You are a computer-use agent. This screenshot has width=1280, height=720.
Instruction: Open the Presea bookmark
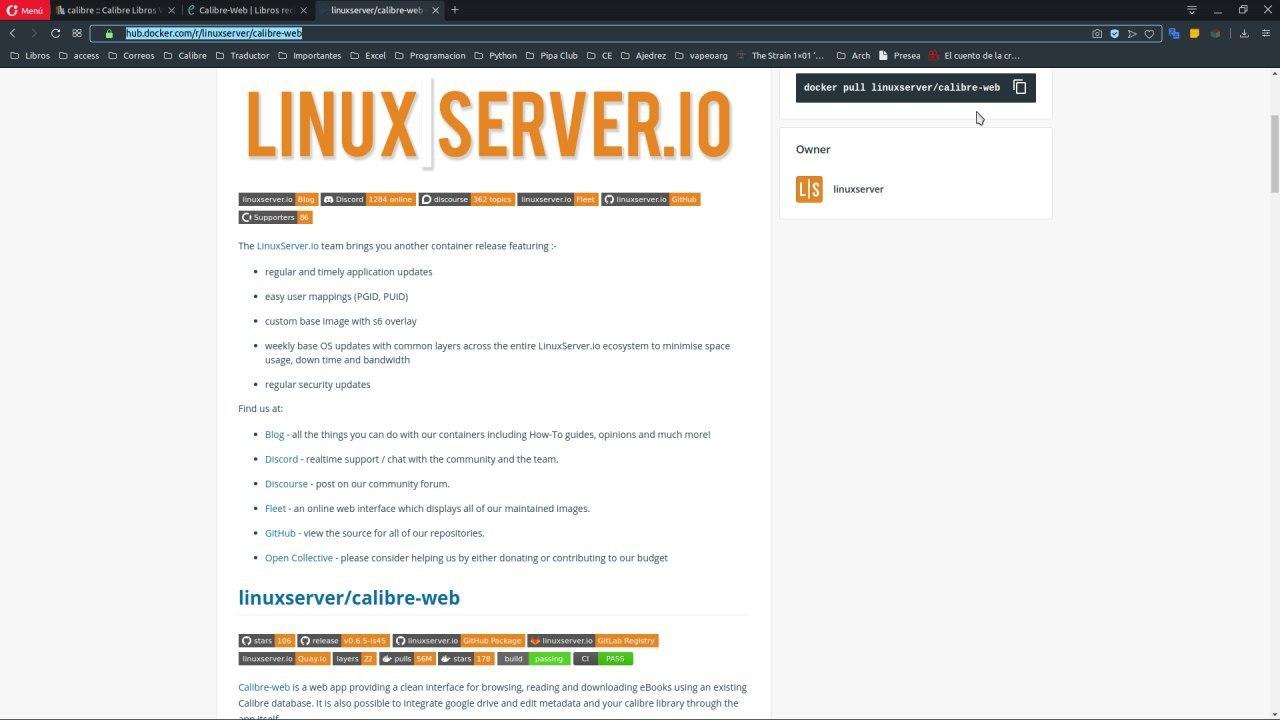(900, 56)
